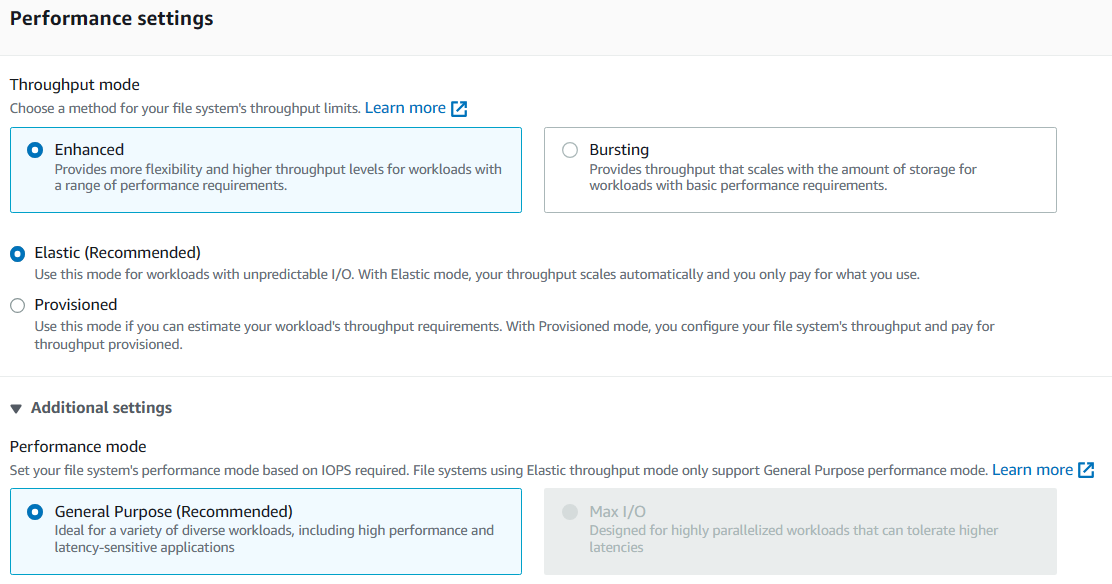
Task: Click the Elastic mode description paragraph
Action: [x=476, y=275]
